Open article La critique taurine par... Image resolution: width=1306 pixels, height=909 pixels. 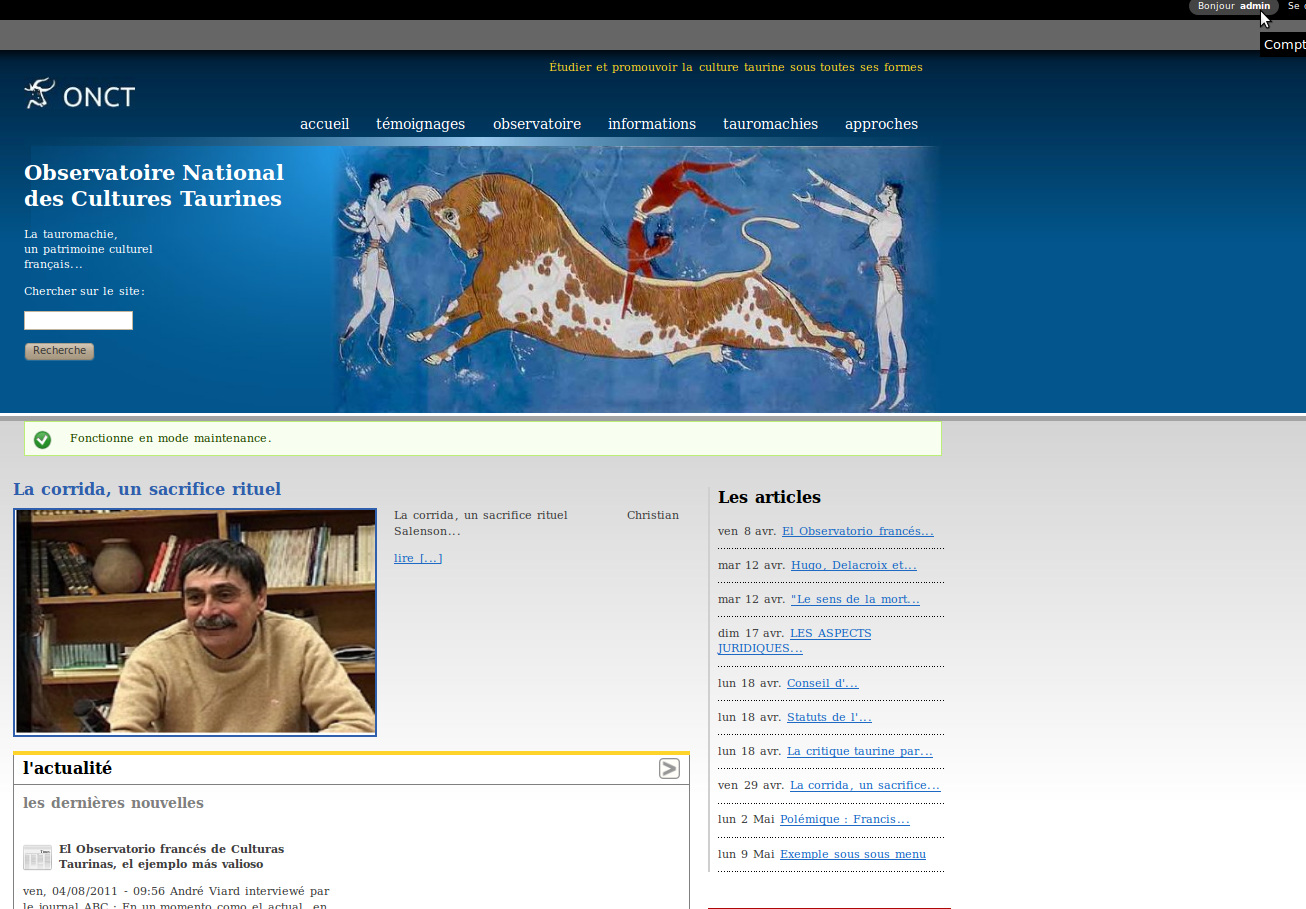(859, 751)
